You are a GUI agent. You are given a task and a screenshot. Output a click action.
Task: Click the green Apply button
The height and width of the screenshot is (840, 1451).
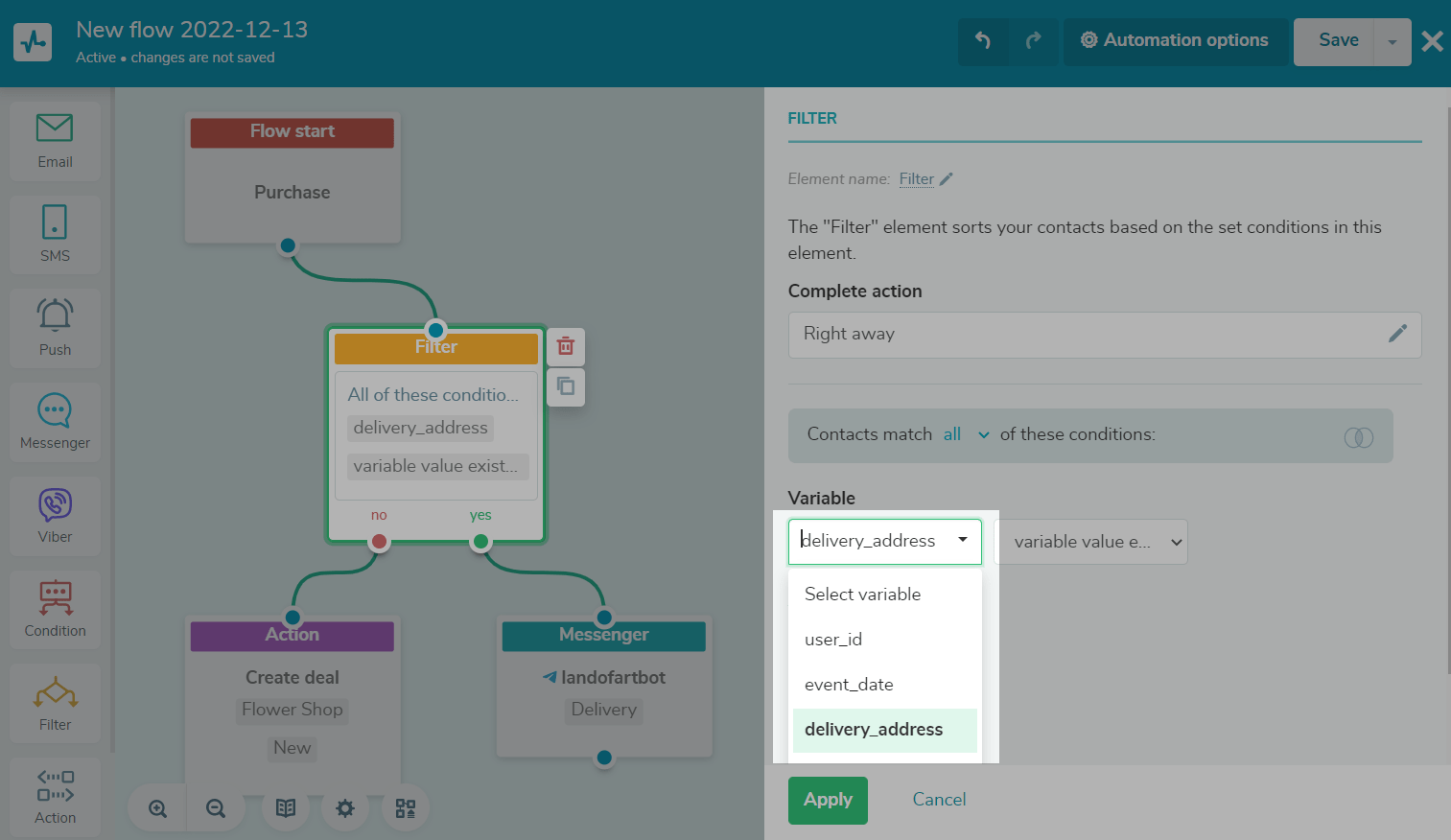point(828,800)
